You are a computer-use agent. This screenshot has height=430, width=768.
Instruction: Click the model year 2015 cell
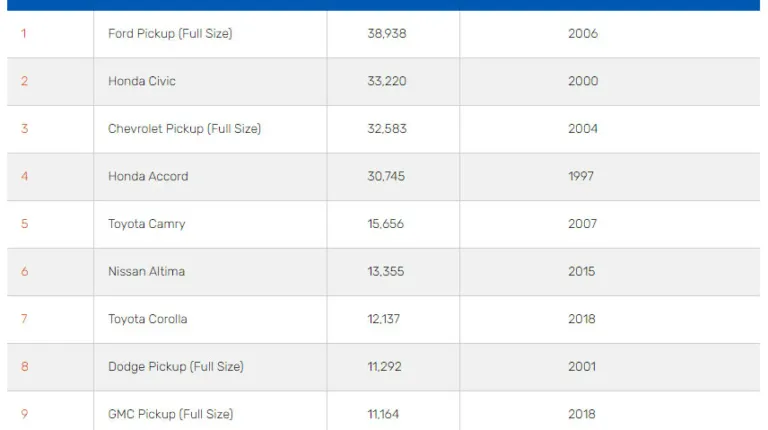point(581,271)
